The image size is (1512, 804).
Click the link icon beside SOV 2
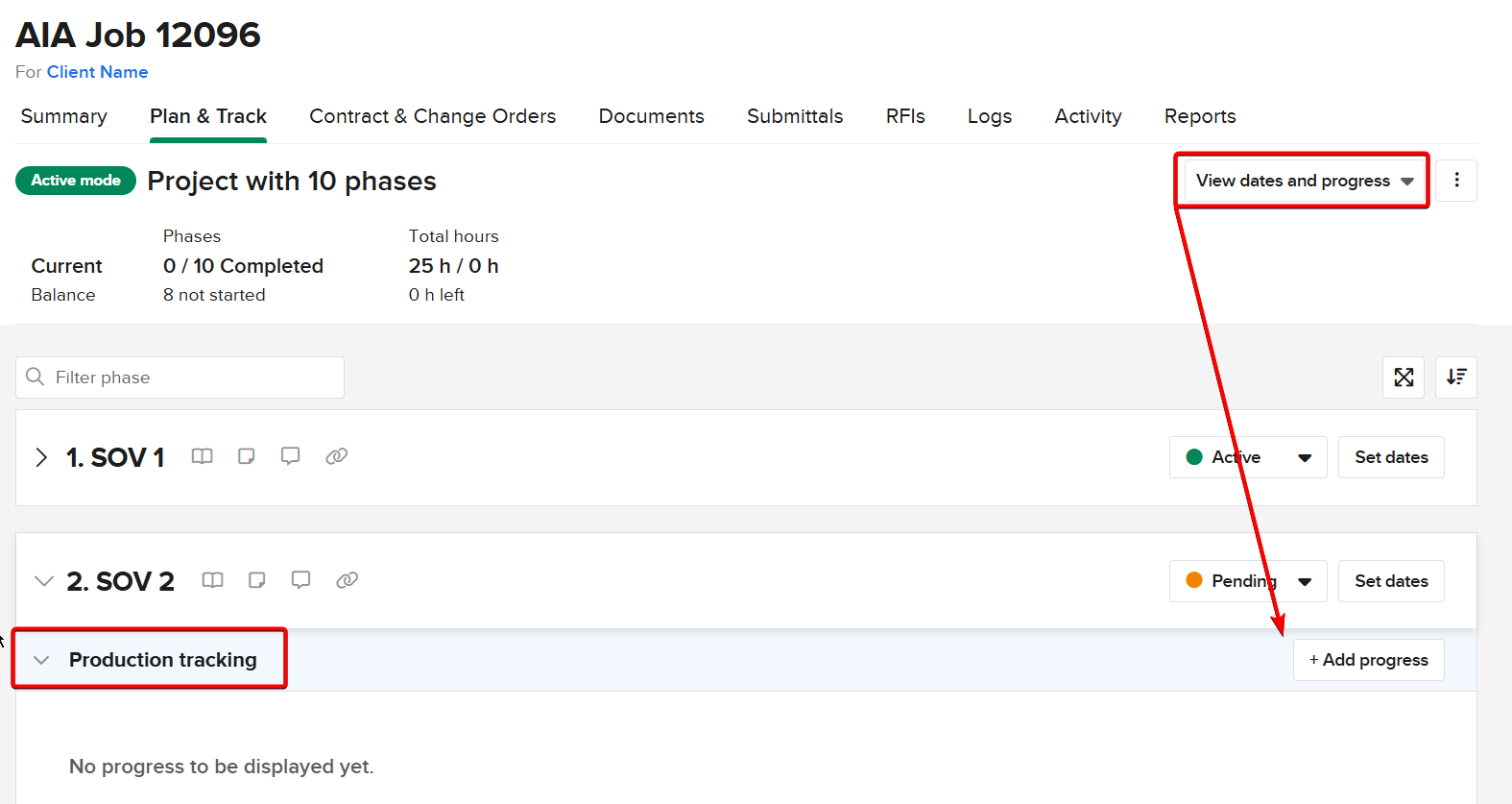coord(347,580)
